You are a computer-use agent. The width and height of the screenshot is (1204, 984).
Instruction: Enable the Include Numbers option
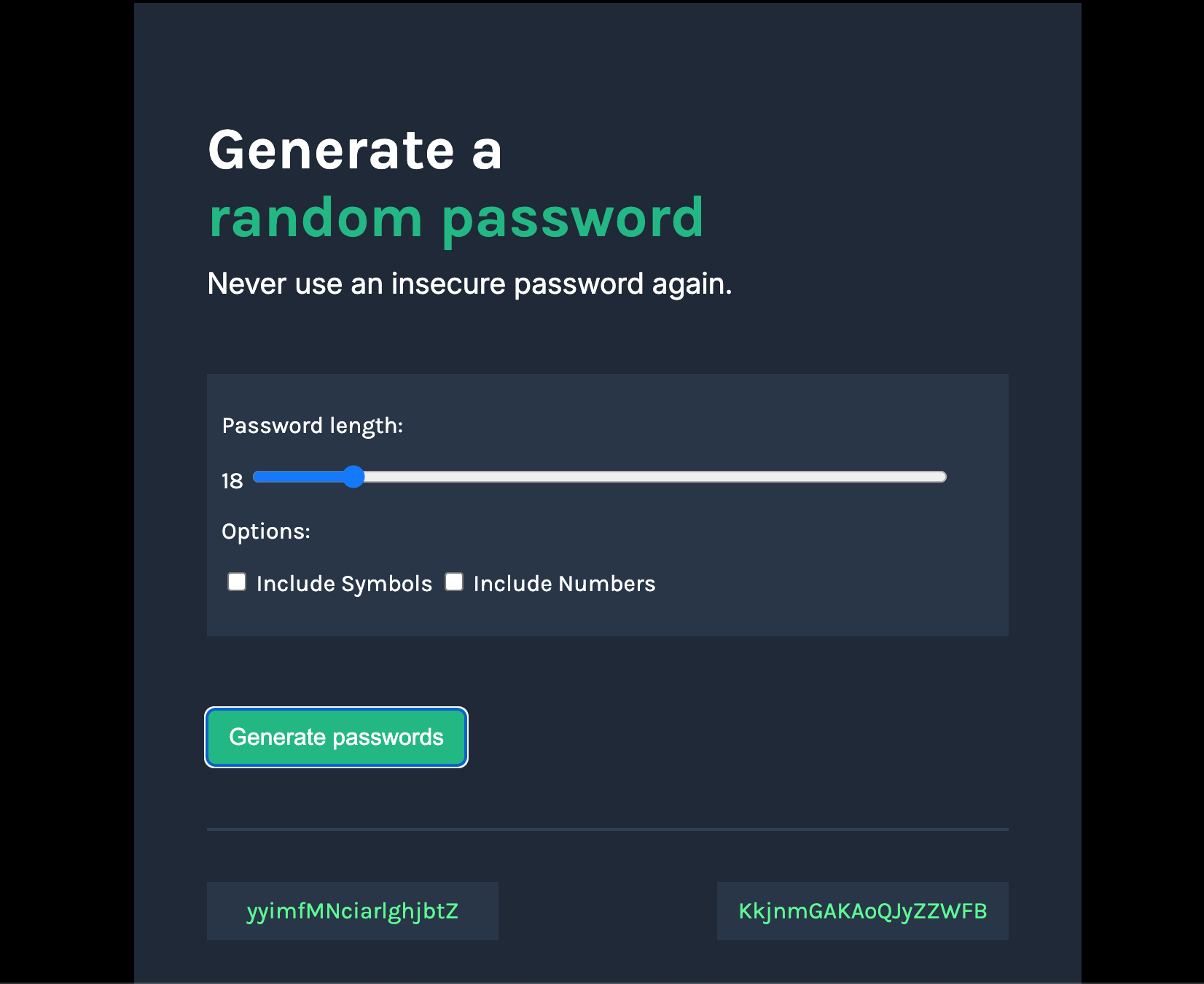coord(454,581)
